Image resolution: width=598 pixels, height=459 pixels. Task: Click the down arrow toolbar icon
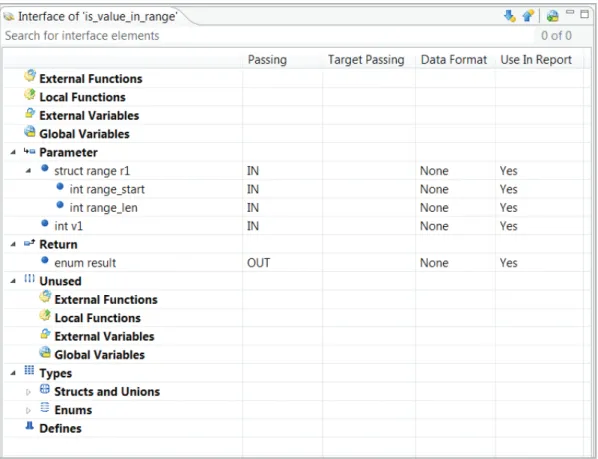pyautogui.click(x=510, y=16)
